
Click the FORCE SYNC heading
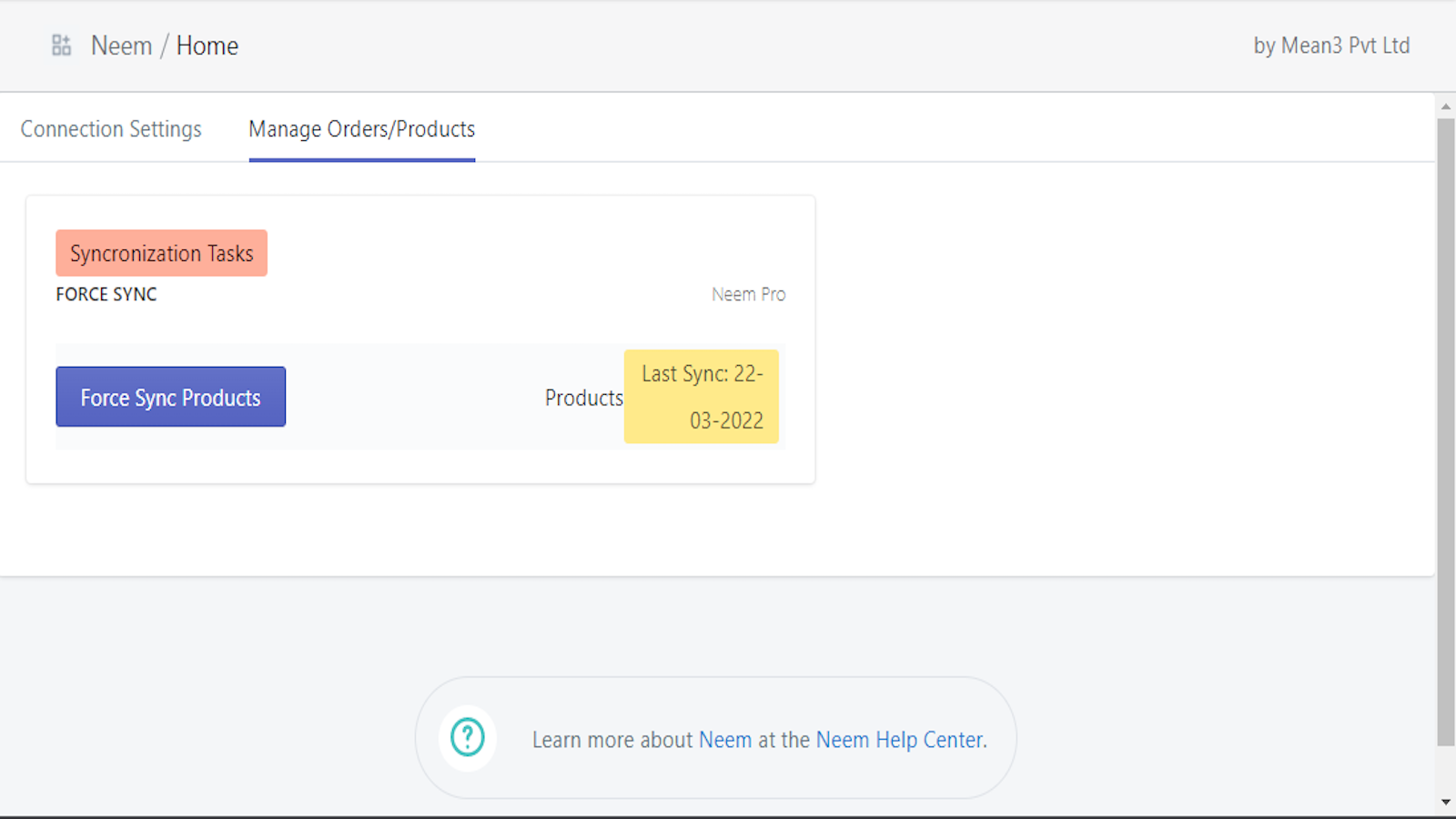click(x=106, y=294)
